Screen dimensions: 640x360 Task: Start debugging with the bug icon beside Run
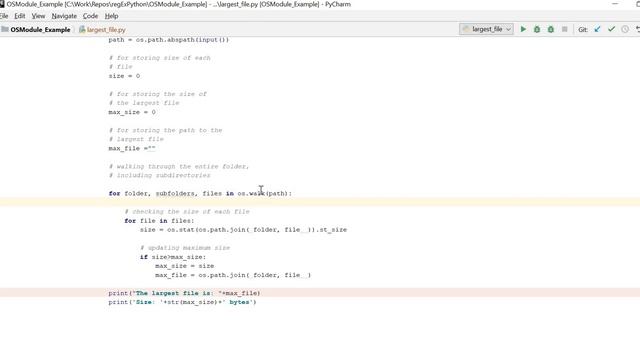(x=537, y=29)
